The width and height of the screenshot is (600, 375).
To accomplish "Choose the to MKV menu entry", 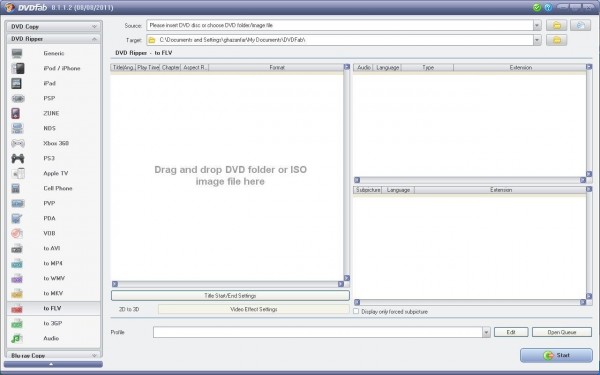I will pos(54,293).
